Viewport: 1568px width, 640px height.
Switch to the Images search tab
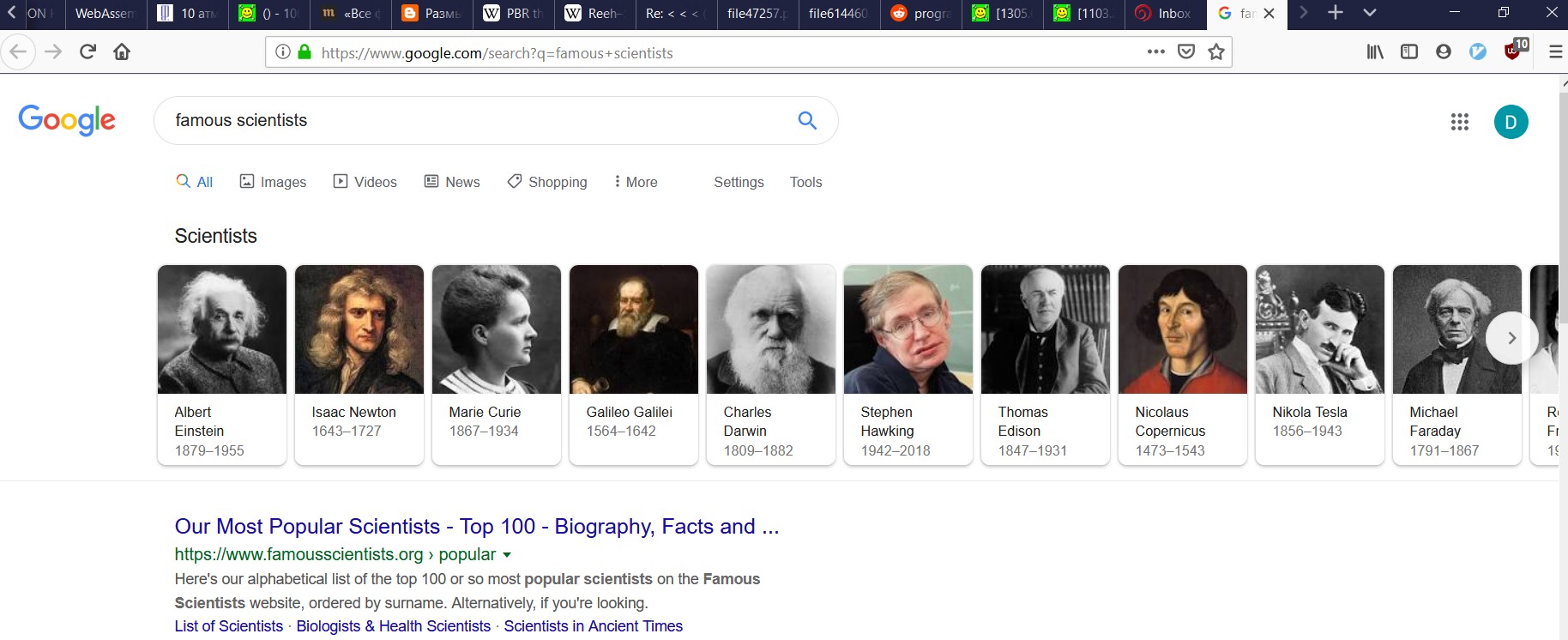click(273, 182)
